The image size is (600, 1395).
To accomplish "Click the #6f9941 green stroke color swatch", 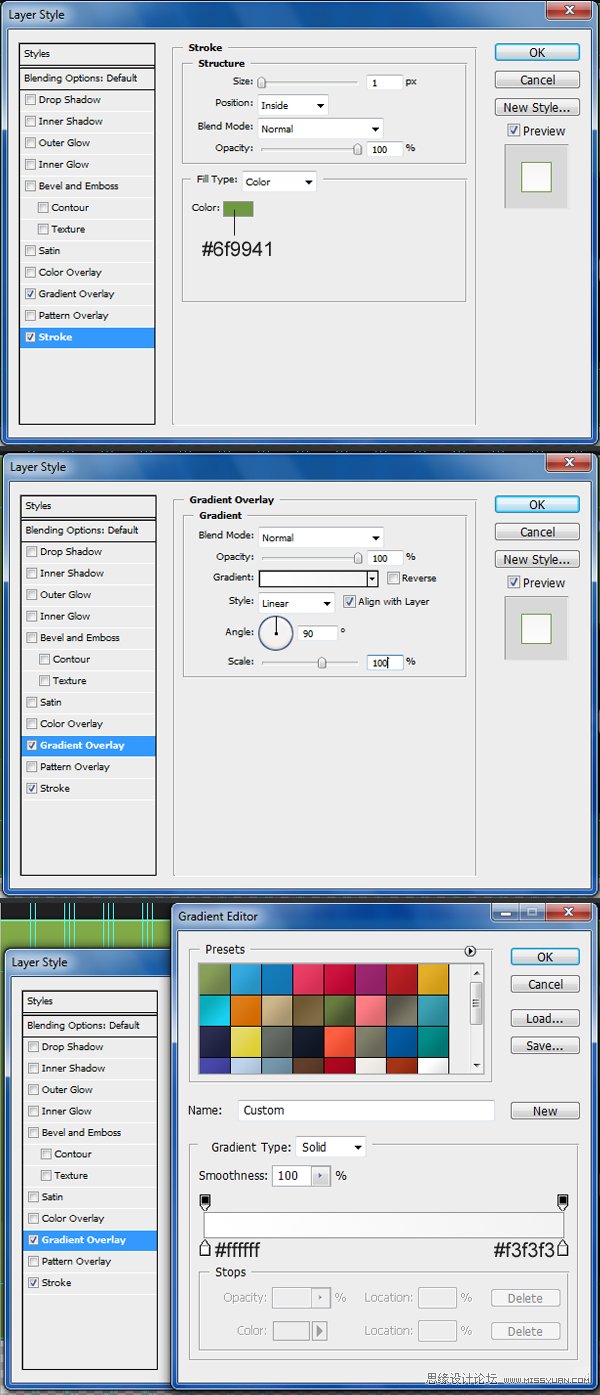I will 238,209.
